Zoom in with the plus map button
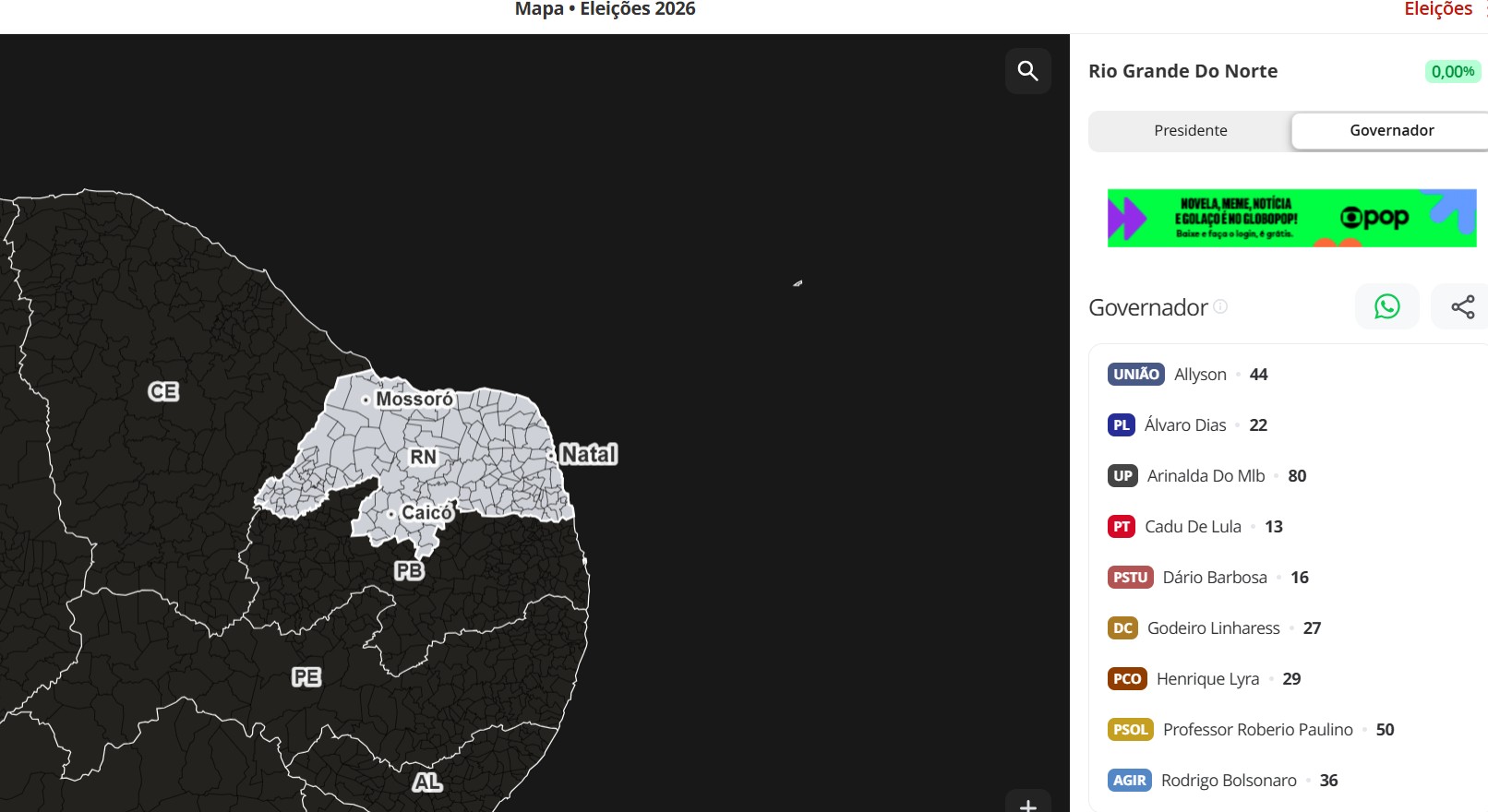This screenshot has height=812, width=1488. pyautogui.click(x=1027, y=803)
